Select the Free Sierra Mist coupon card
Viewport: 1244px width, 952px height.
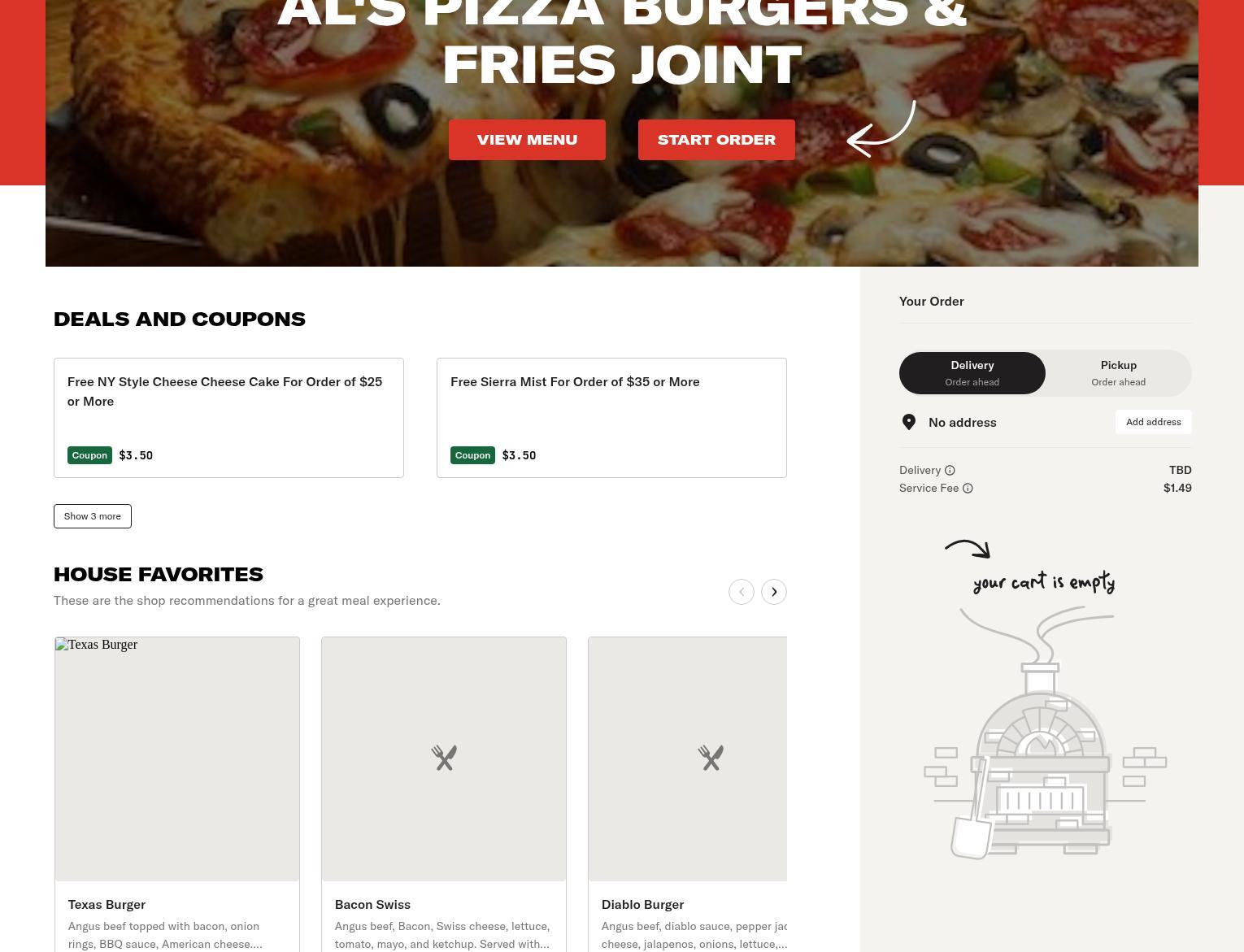click(x=611, y=418)
